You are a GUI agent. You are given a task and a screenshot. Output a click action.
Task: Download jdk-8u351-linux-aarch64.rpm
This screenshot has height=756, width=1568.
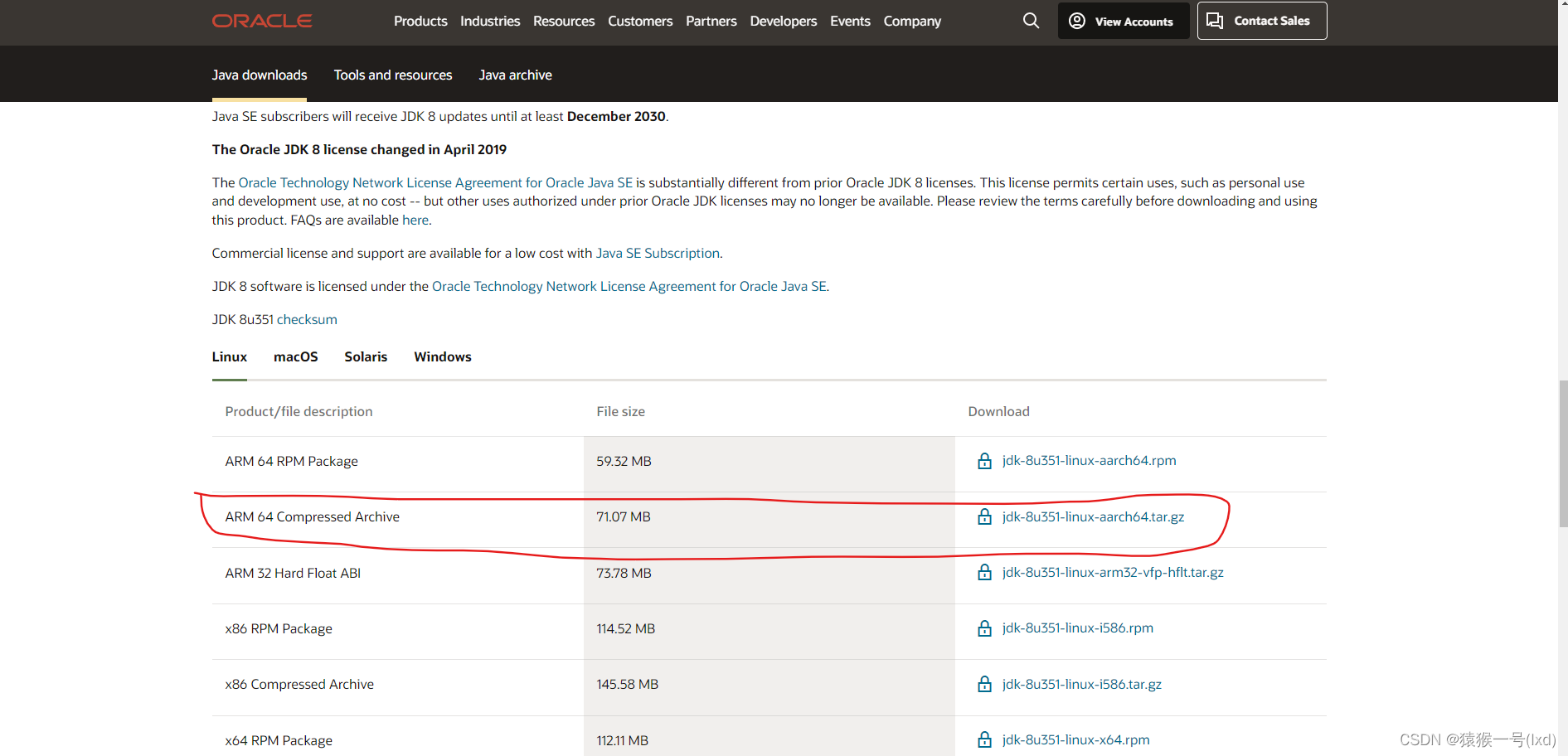coord(1089,460)
